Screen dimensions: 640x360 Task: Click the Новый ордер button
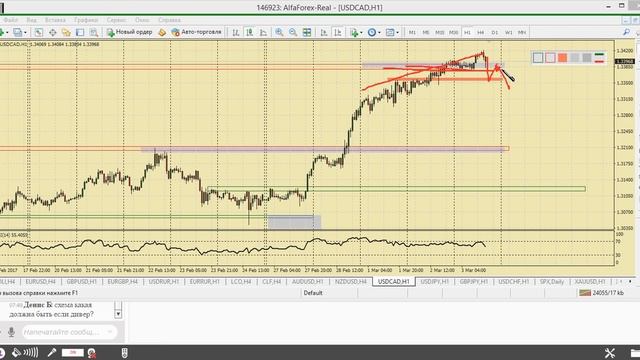(x=129, y=32)
